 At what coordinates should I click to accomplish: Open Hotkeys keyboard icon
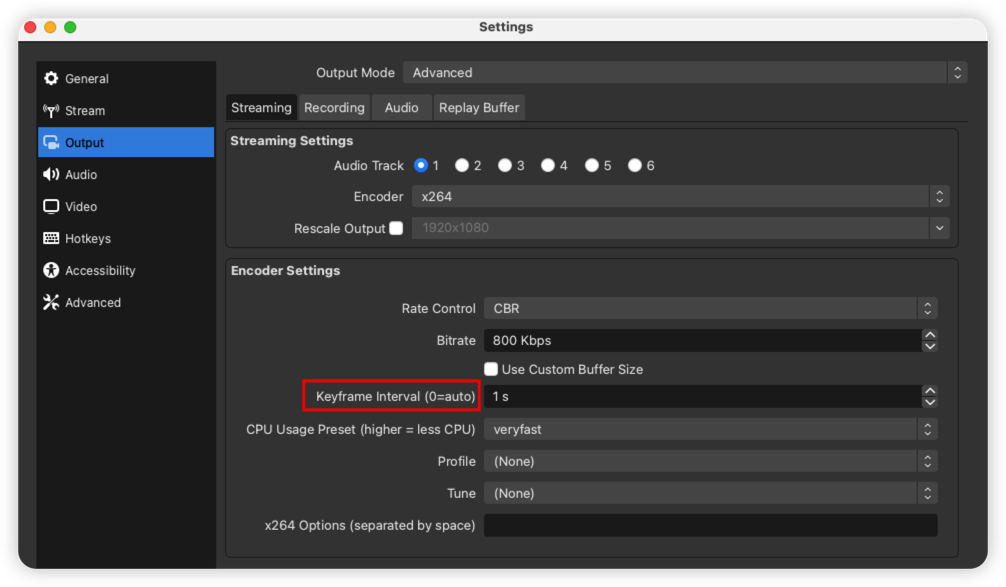(51, 239)
